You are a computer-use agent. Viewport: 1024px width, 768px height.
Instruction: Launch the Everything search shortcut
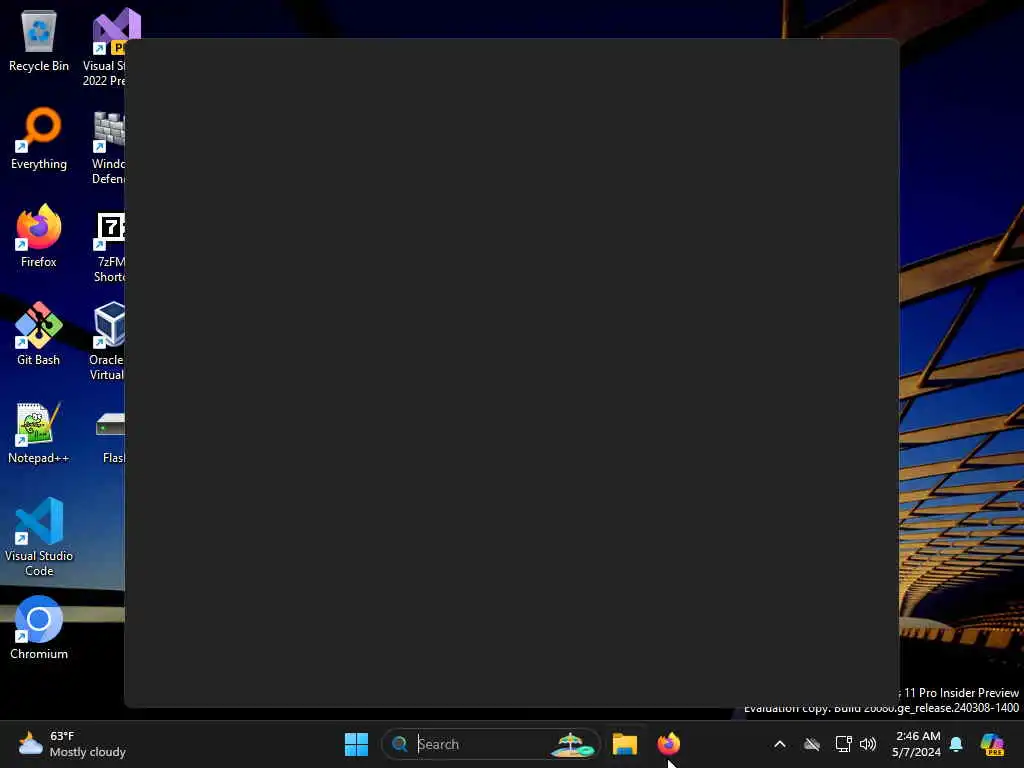pos(39,138)
